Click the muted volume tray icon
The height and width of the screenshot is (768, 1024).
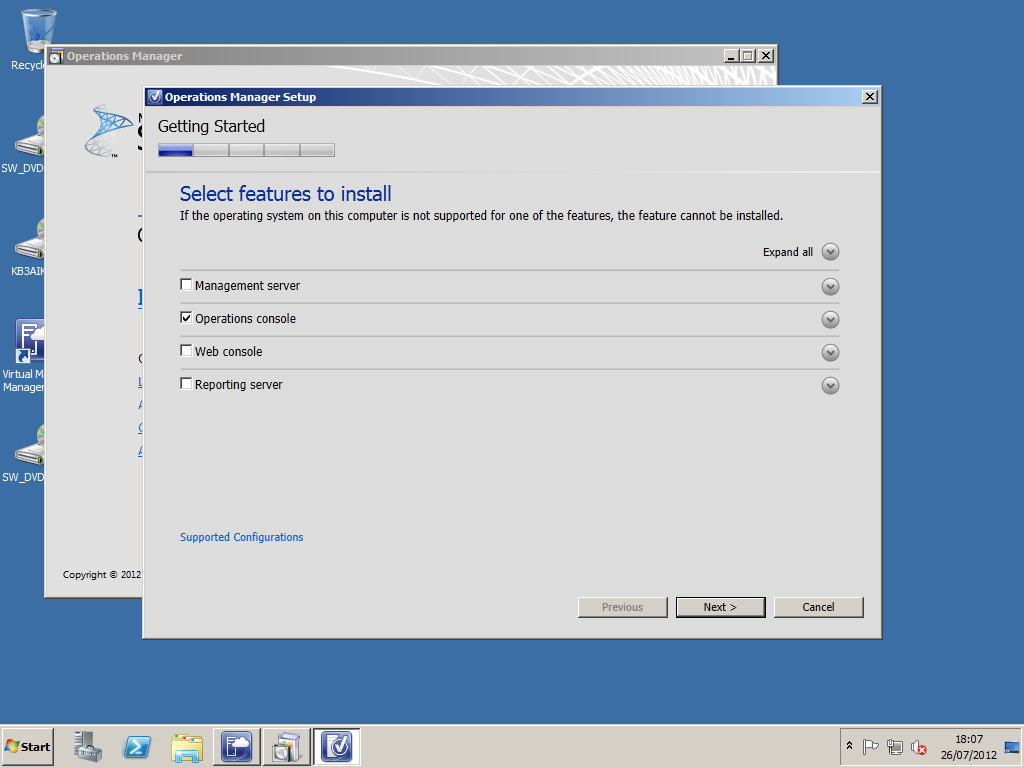tap(919, 746)
